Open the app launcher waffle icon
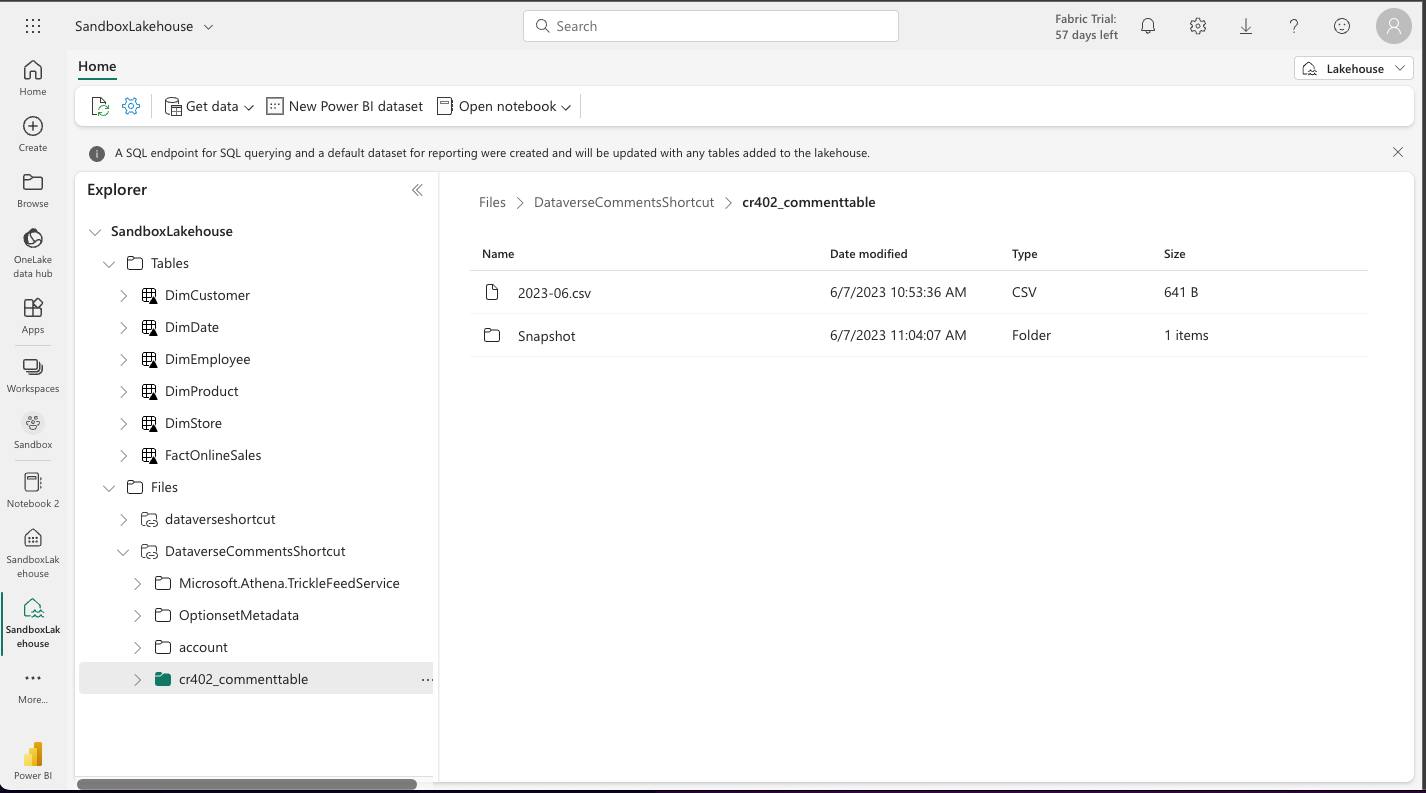The height and width of the screenshot is (793, 1426). click(32, 26)
